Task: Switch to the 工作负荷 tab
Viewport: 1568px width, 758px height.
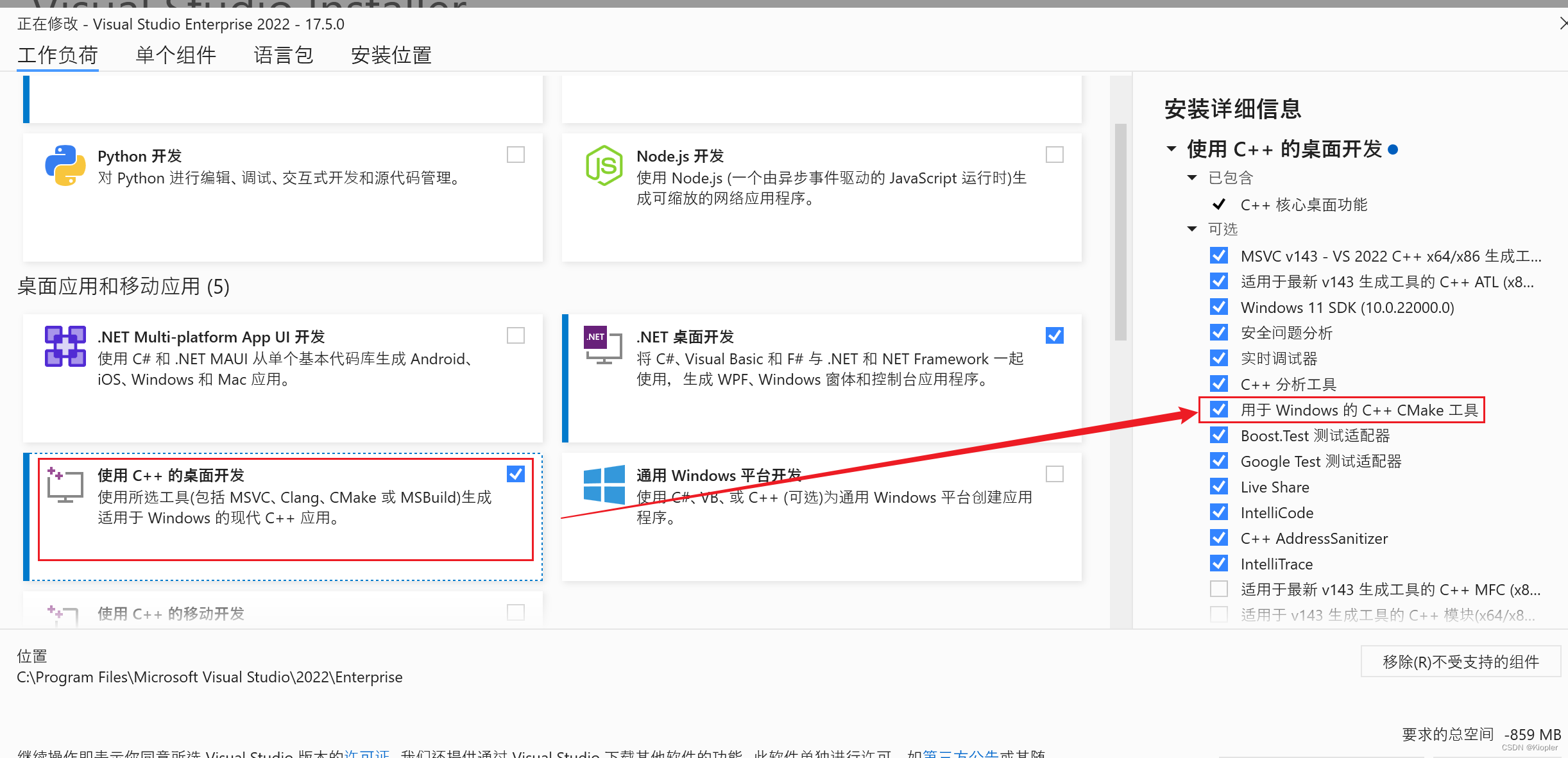Action: (x=58, y=55)
